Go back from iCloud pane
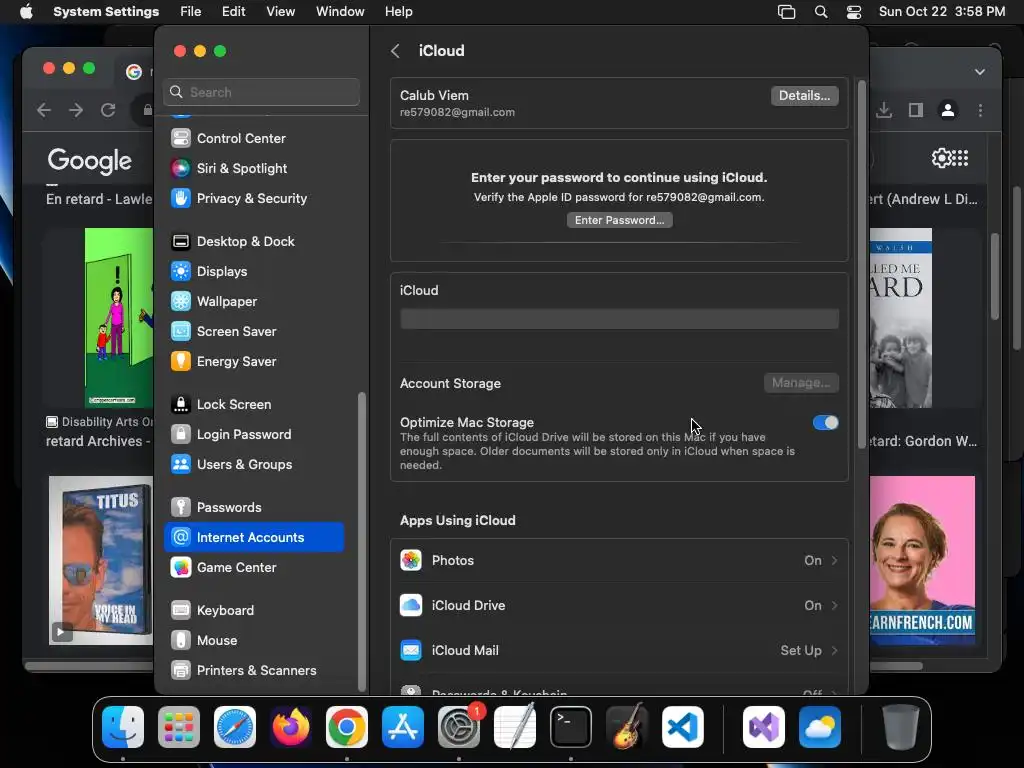This screenshot has width=1024, height=768. tap(395, 51)
